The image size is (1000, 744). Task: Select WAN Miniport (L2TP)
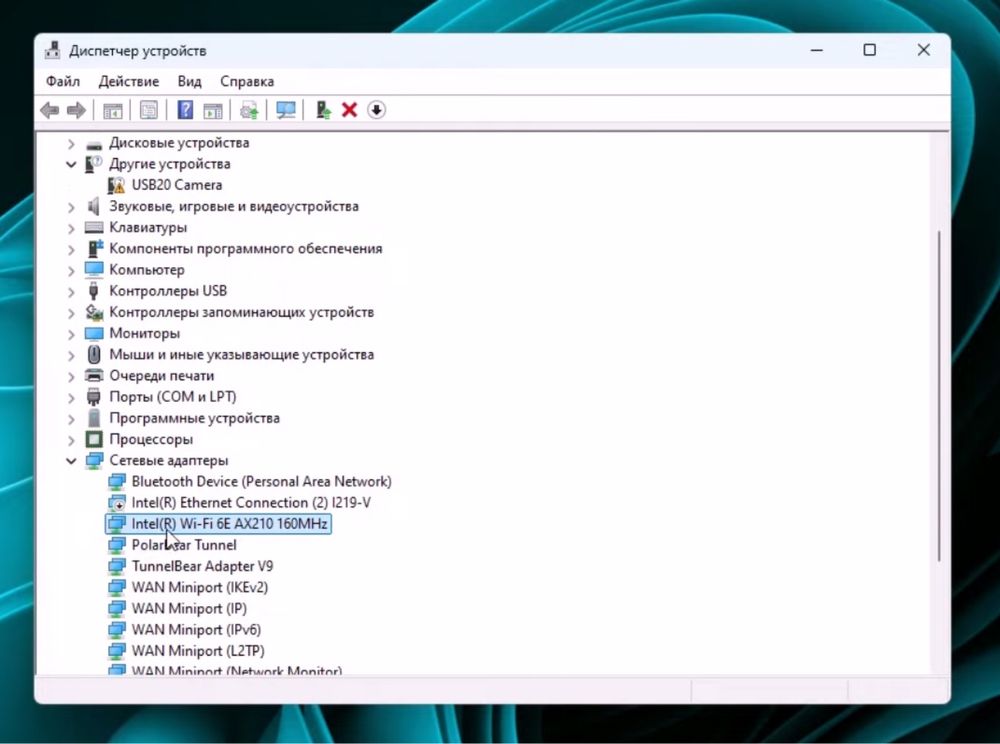tap(198, 651)
